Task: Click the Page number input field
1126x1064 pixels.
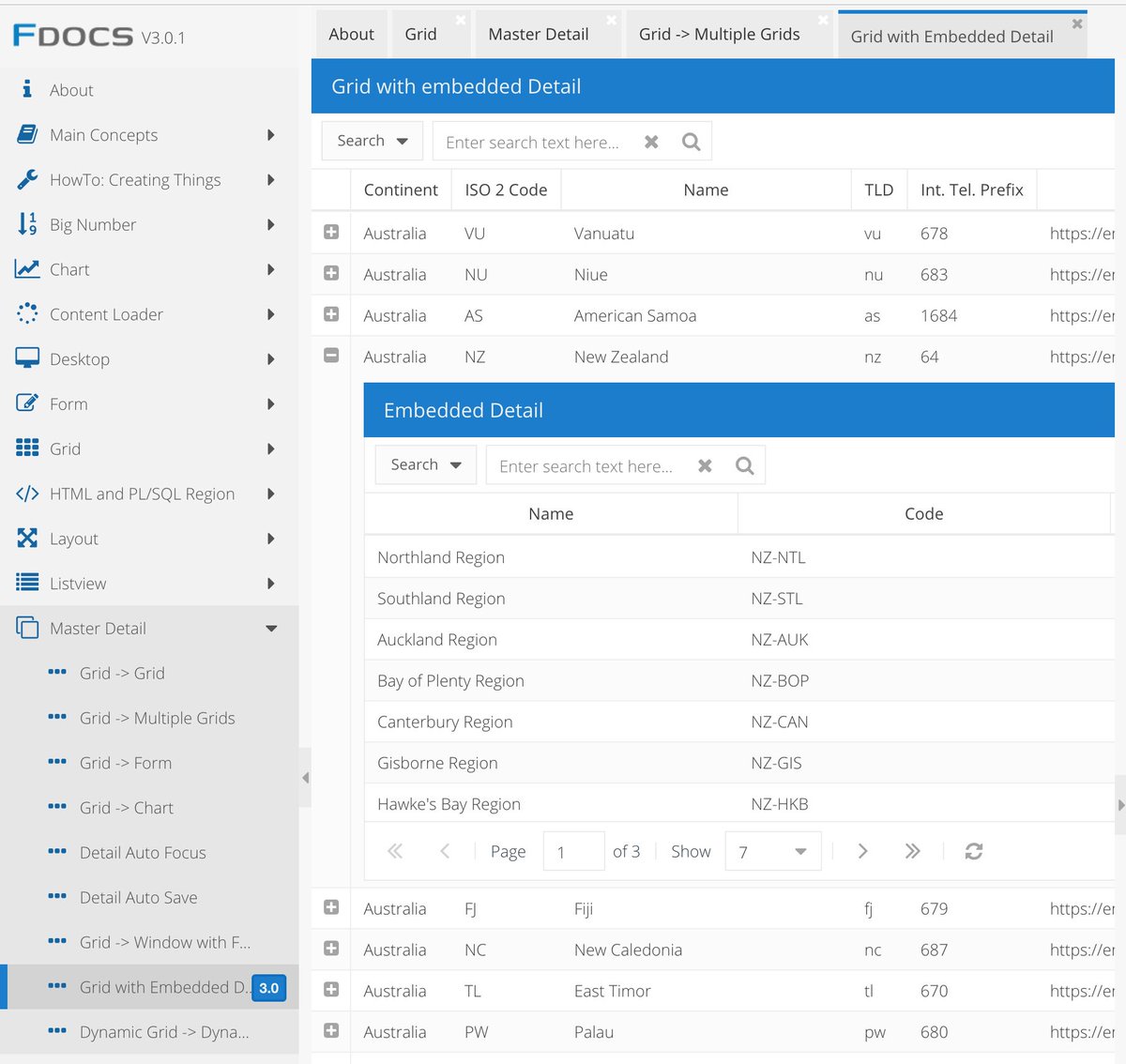Action: (574, 851)
